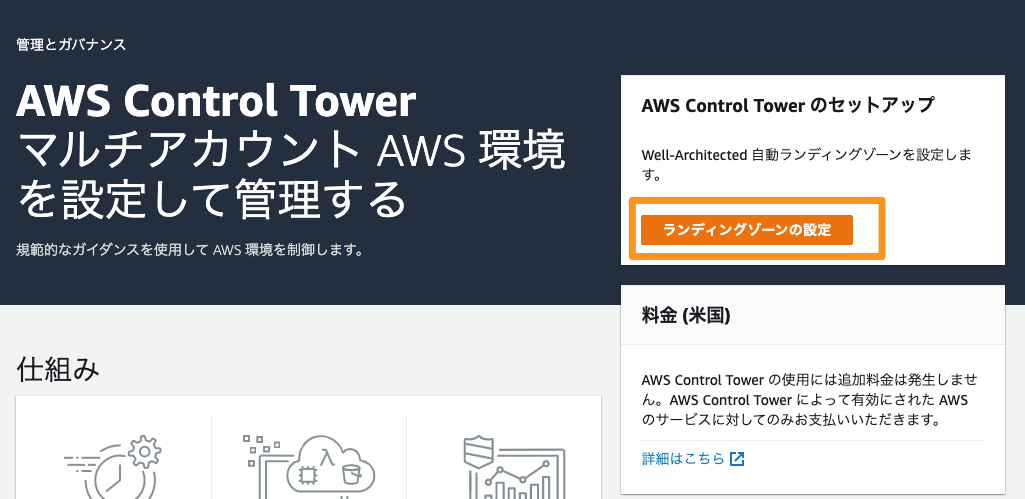1025x499 pixels.
Task: Click the ランディングゾーンの設定 orange button
Action: [x=747, y=230]
